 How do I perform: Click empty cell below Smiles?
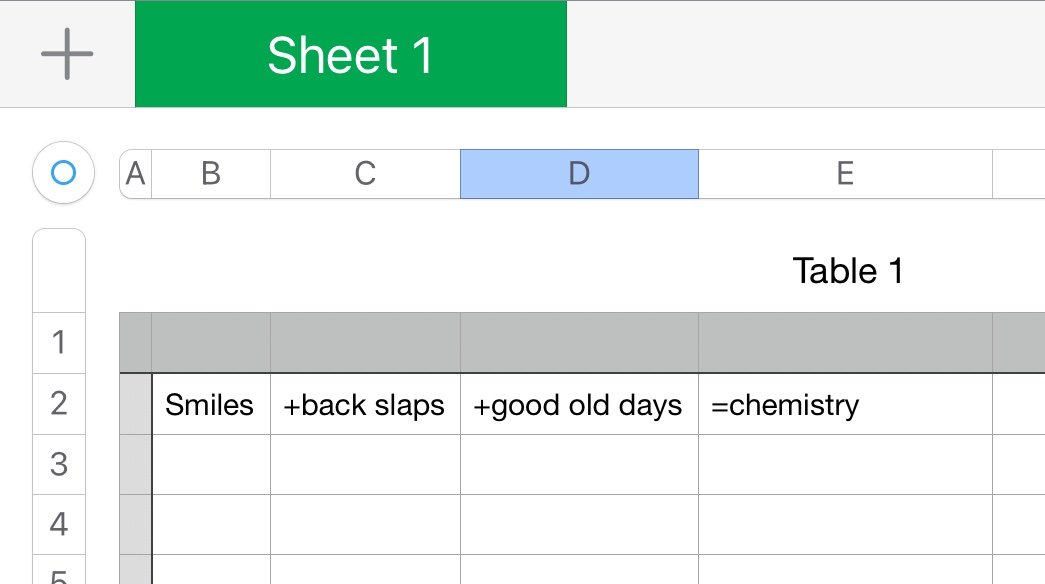point(210,464)
